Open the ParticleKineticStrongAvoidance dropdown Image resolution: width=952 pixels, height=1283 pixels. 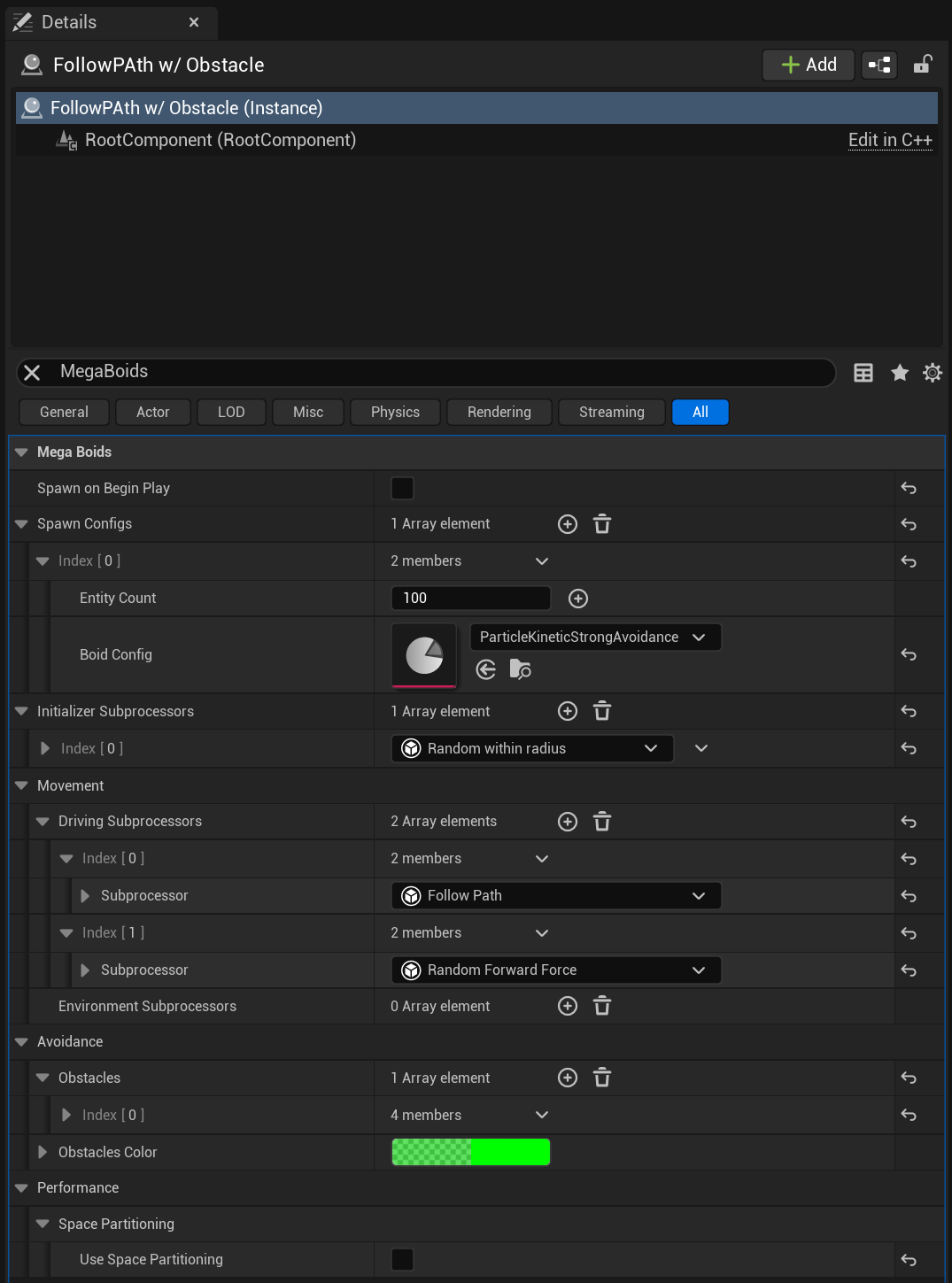click(x=595, y=638)
